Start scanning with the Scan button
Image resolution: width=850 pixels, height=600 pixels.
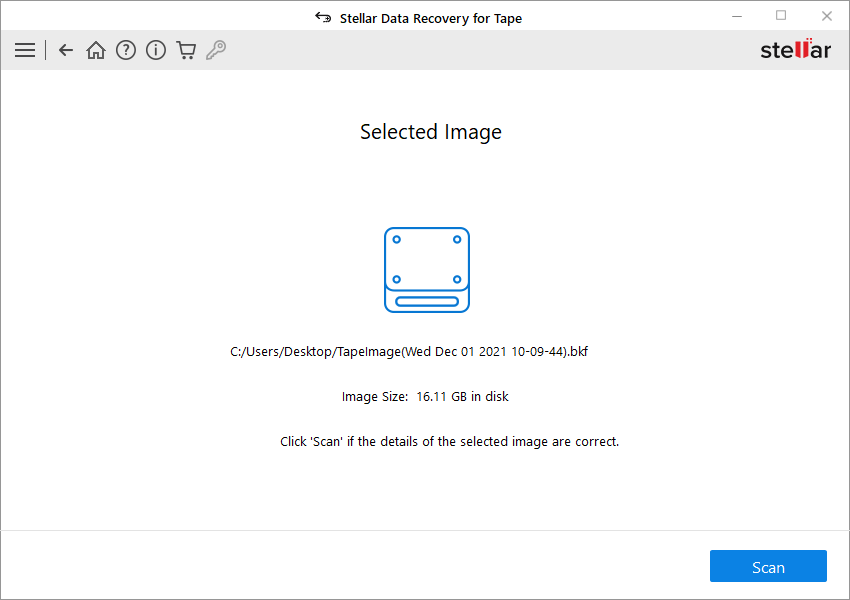click(768, 566)
